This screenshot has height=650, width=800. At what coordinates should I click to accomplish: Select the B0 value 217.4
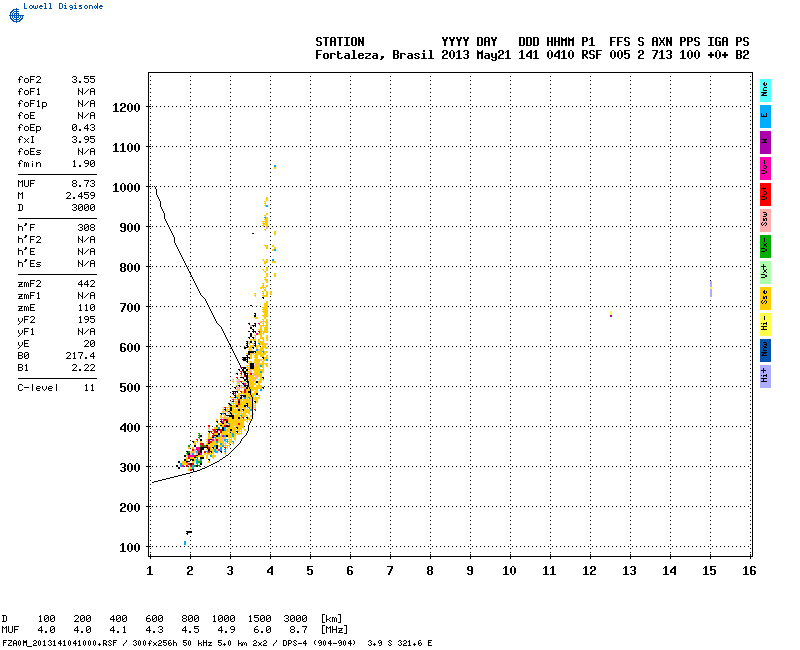80,356
